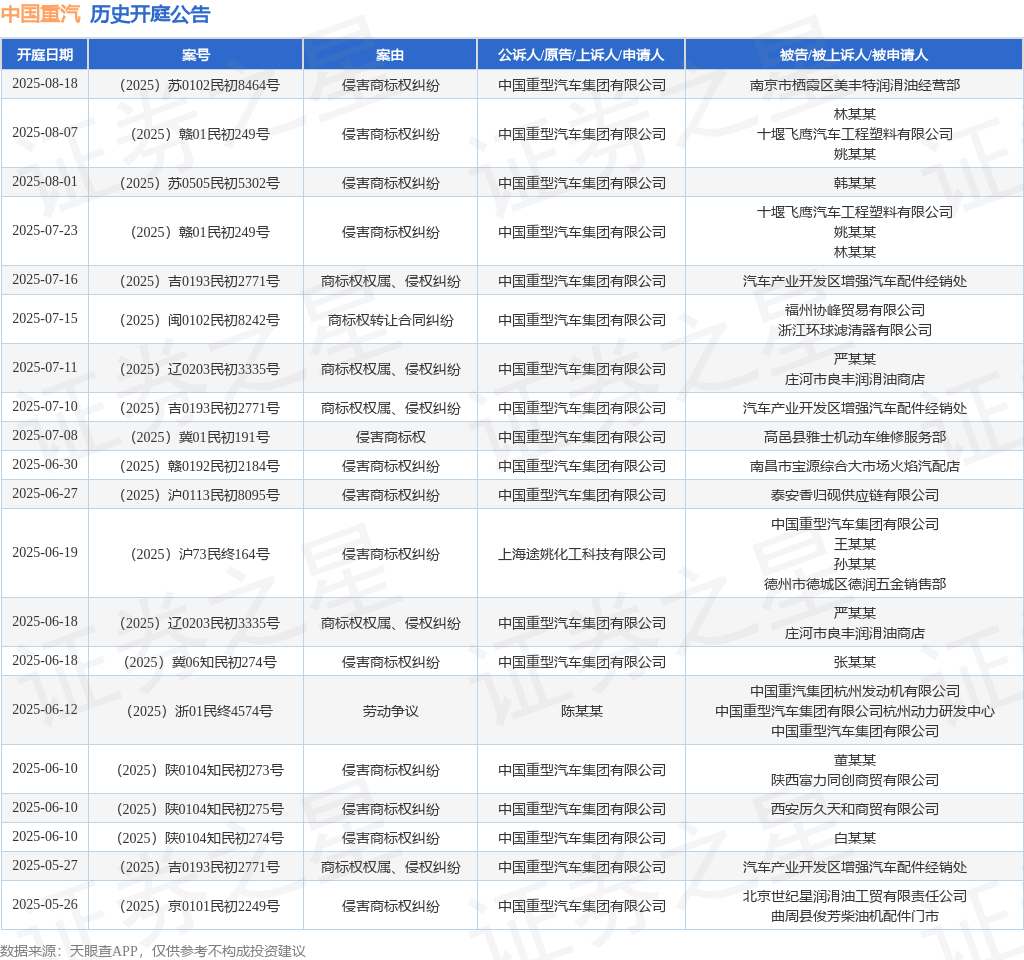1024x960 pixels.
Task: Click the date 2025-07-23
Action: coord(44,231)
